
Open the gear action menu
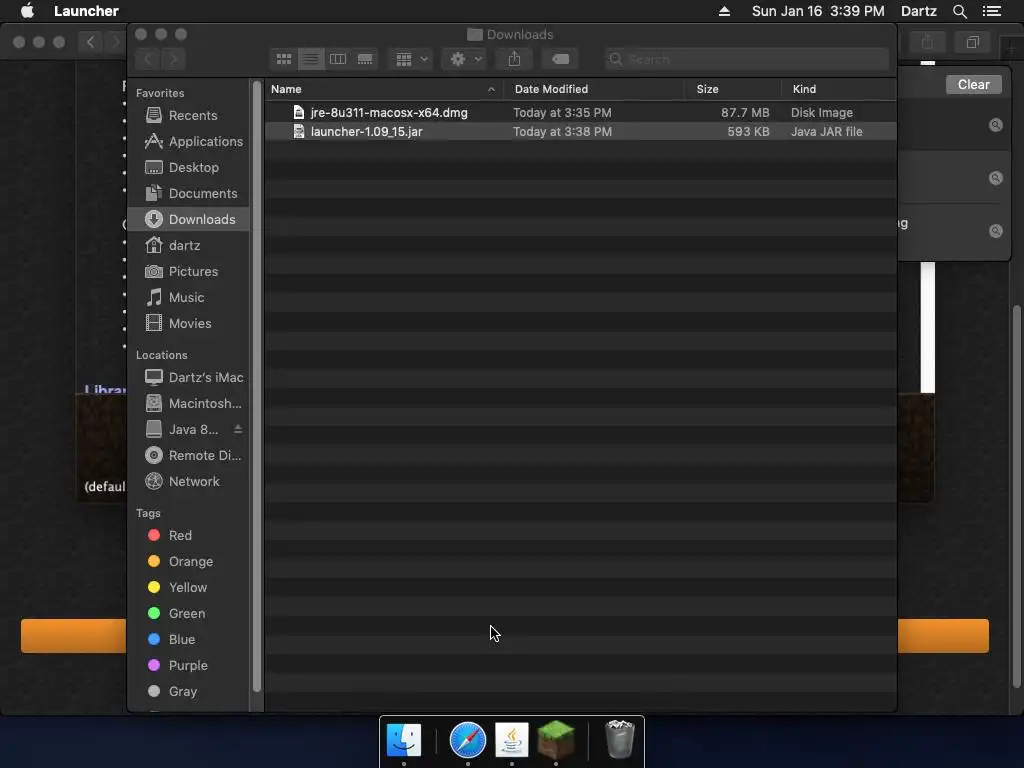464,59
